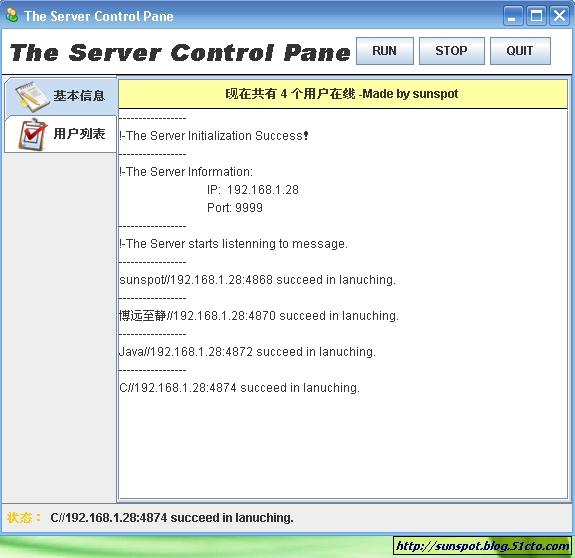Select the 博远至静 launch log entry
Image resolution: width=575 pixels, height=558 pixels.
coord(259,316)
